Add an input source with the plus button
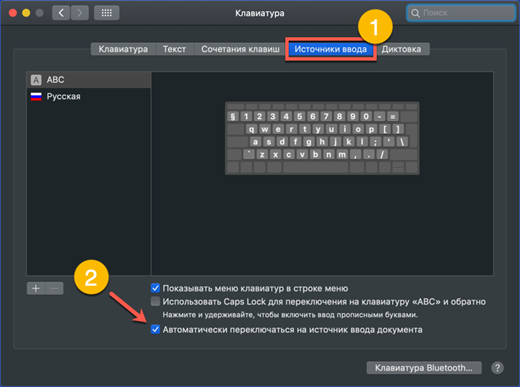The height and width of the screenshot is (387, 520). pos(36,288)
